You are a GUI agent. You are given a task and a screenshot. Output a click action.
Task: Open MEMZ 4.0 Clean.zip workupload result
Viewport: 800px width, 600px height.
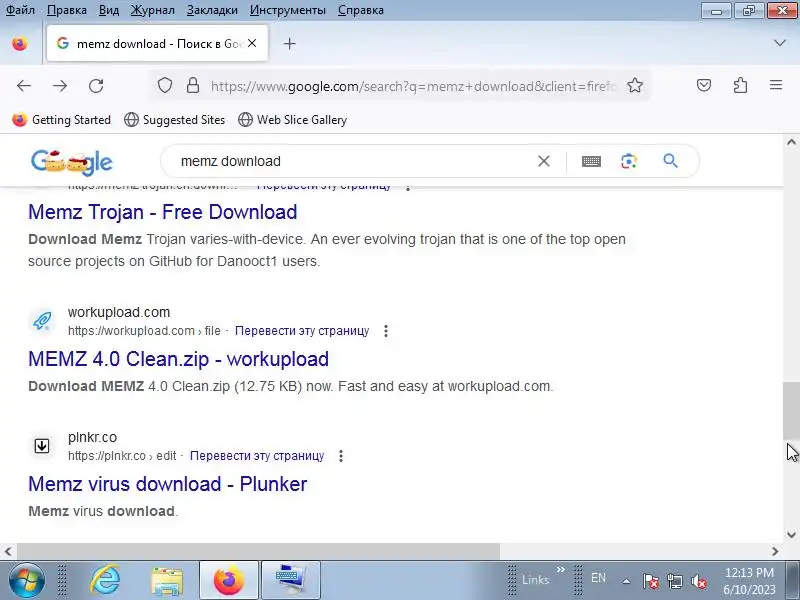pos(179,359)
